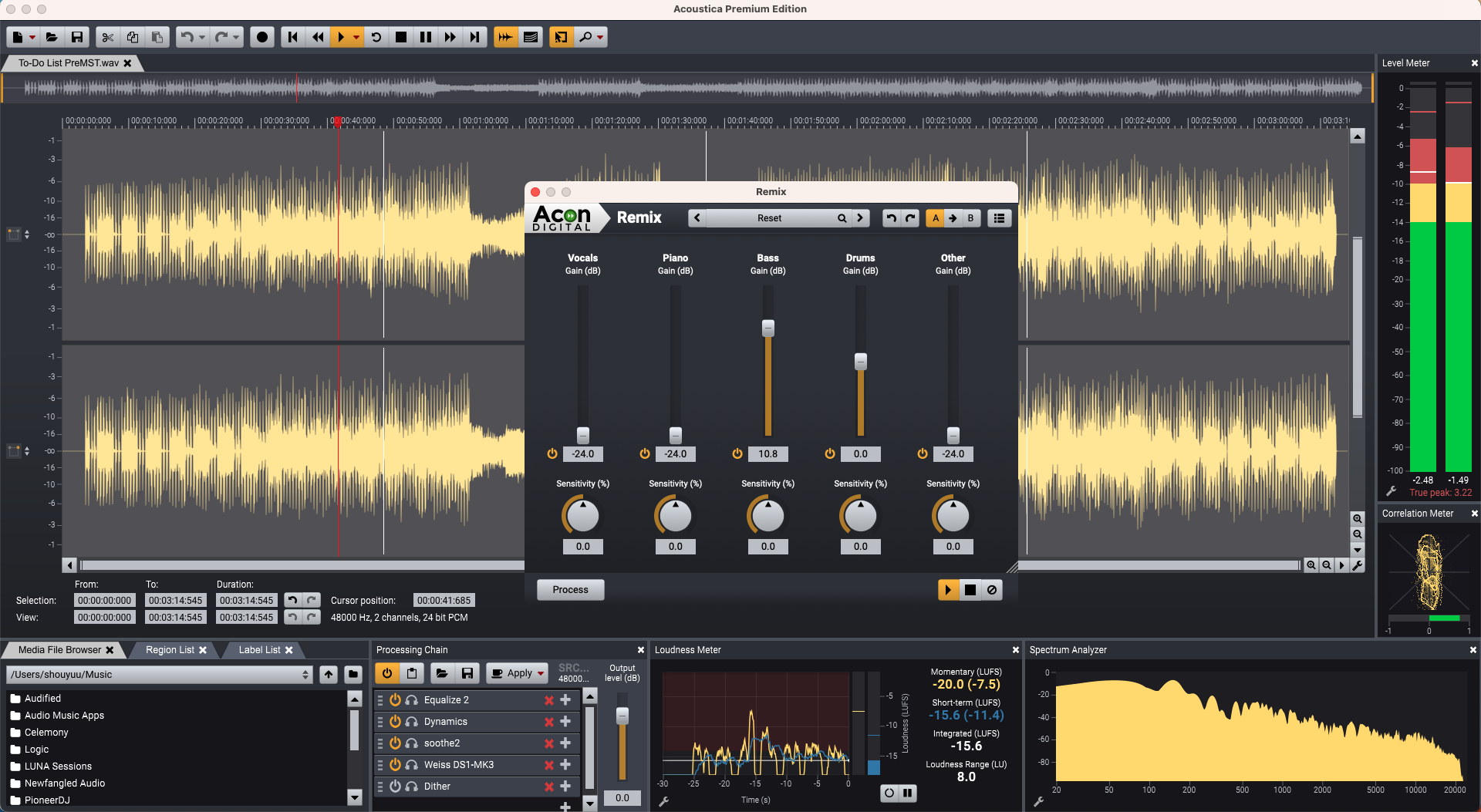Select next preset in Remix plugin
The image size is (1481, 812).
pos(860,218)
